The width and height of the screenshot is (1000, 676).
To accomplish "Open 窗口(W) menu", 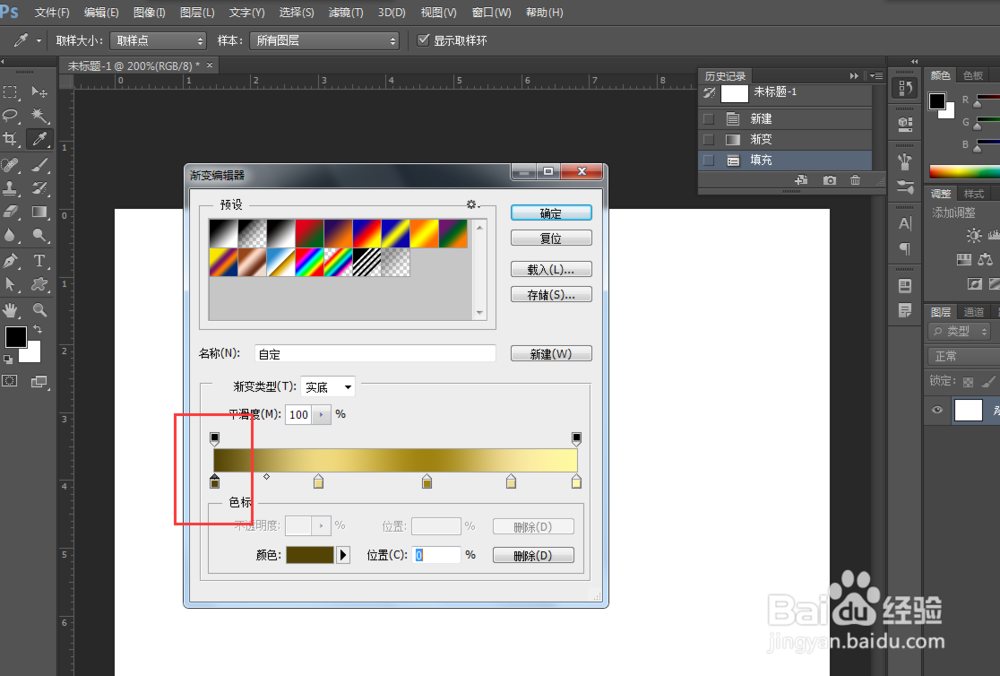I will [492, 12].
